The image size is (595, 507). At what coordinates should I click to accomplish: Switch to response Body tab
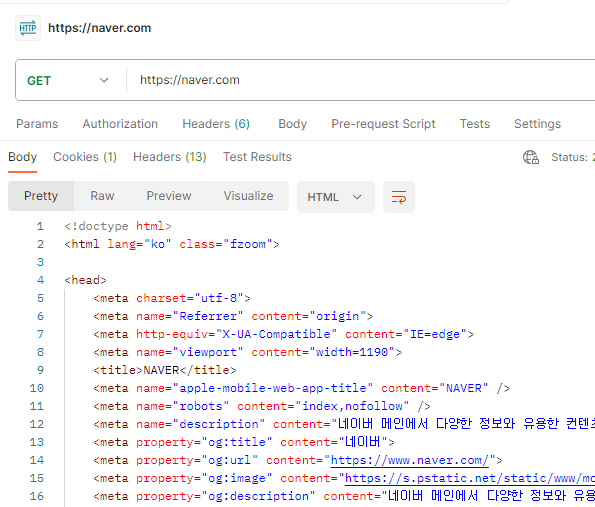click(23, 157)
